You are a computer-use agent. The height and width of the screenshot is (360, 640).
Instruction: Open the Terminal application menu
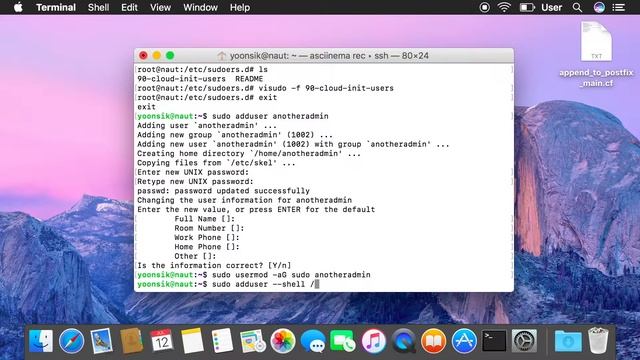pos(56,7)
